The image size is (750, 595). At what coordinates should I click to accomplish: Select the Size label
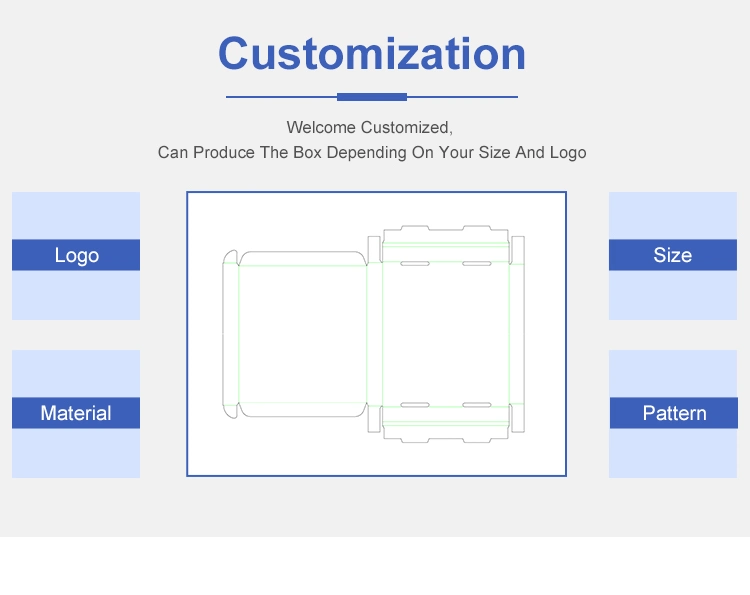click(673, 255)
